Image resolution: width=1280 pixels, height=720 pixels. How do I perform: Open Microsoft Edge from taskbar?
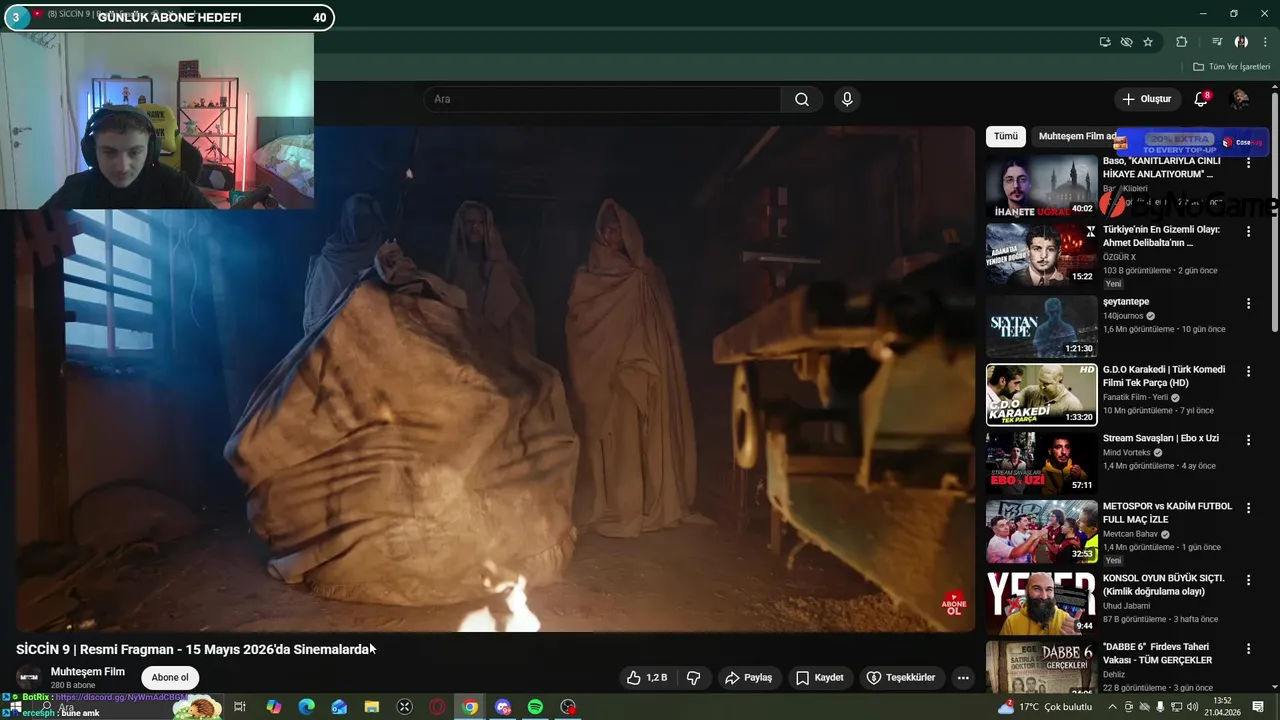pyautogui.click(x=306, y=707)
